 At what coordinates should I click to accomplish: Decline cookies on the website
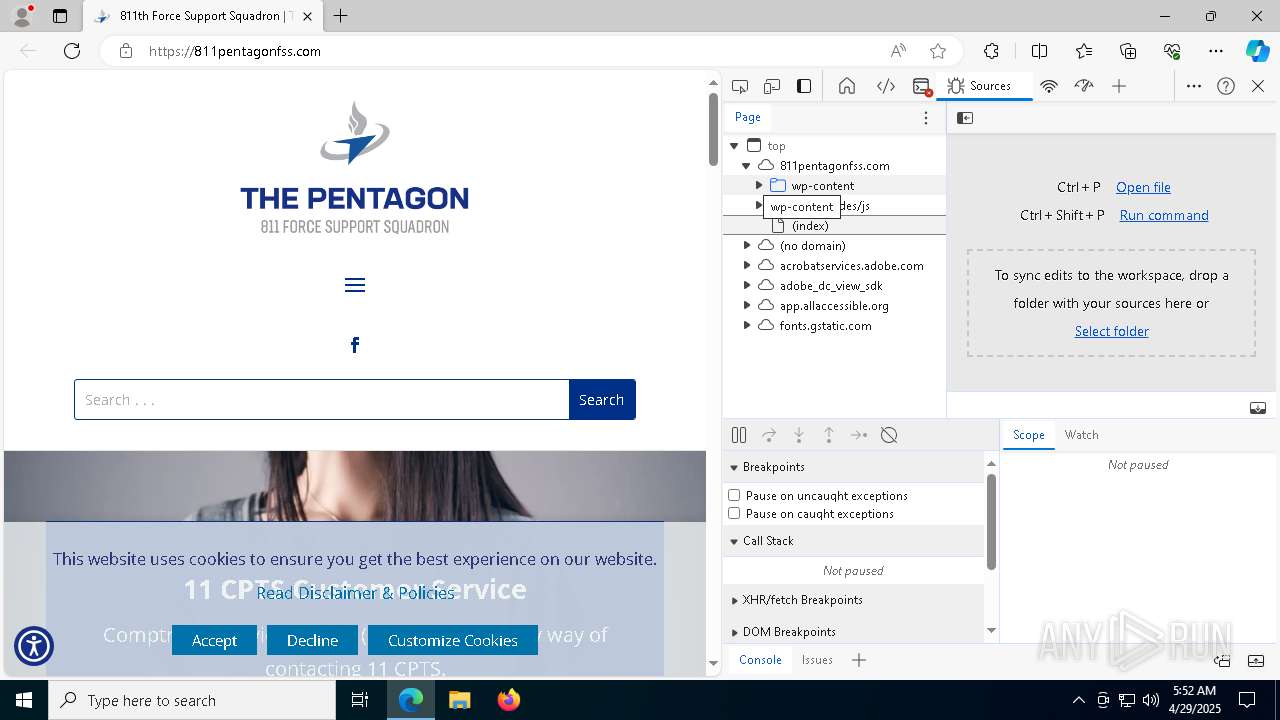pos(312,640)
